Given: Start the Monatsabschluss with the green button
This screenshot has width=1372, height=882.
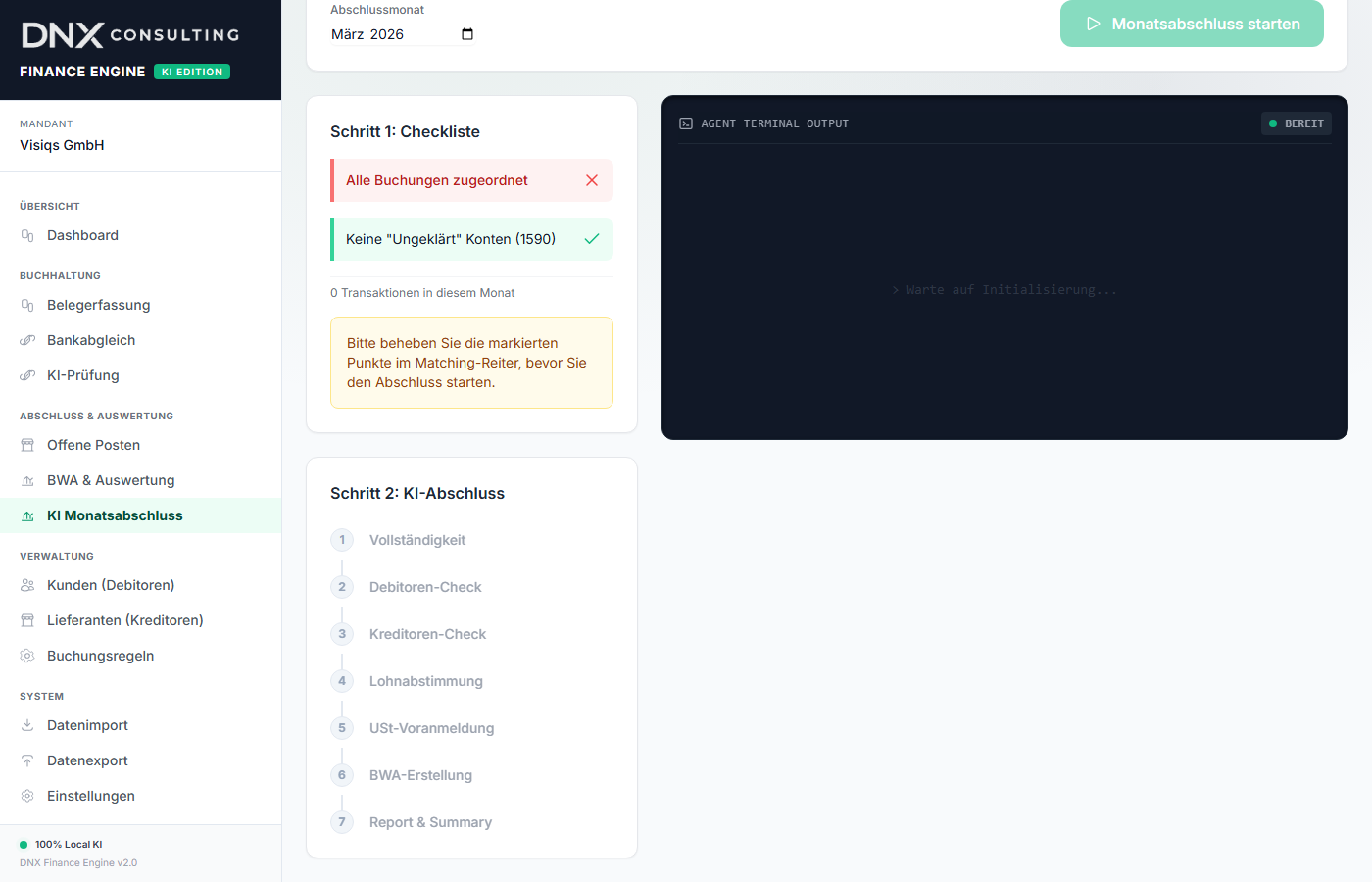Looking at the screenshot, I should [x=1192, y=24].
